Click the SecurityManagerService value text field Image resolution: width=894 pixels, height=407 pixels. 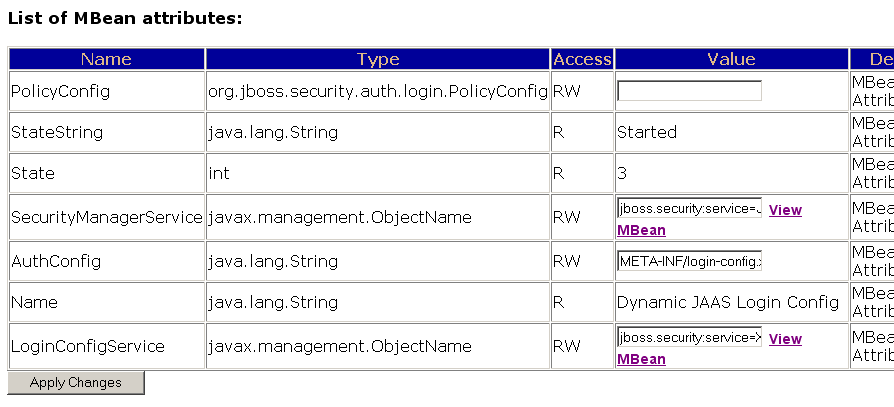pos(689,209)
